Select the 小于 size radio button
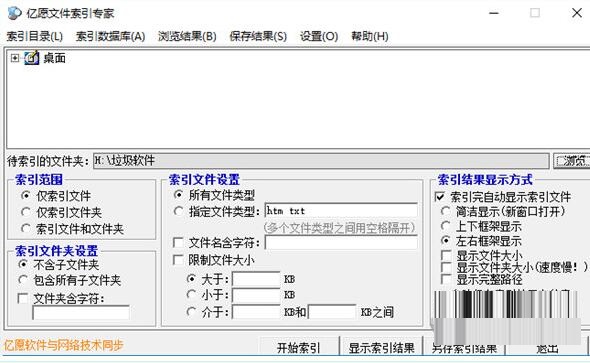 pos(192,294)
